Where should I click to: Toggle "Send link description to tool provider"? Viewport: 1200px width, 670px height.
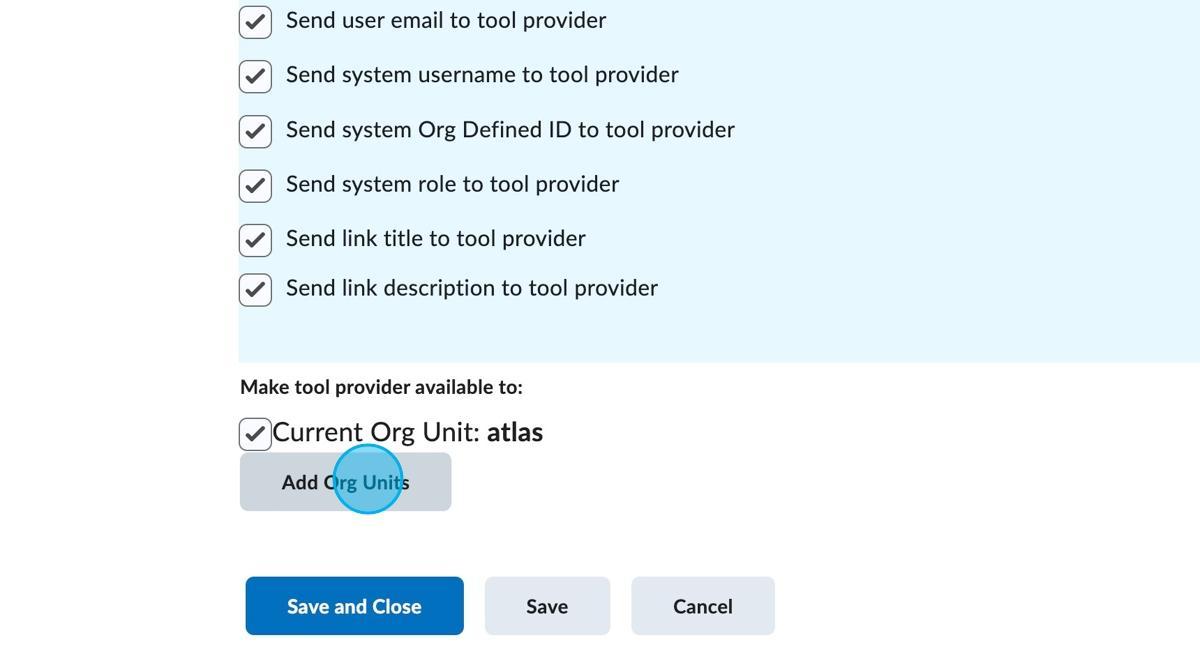tap(255, 290)
